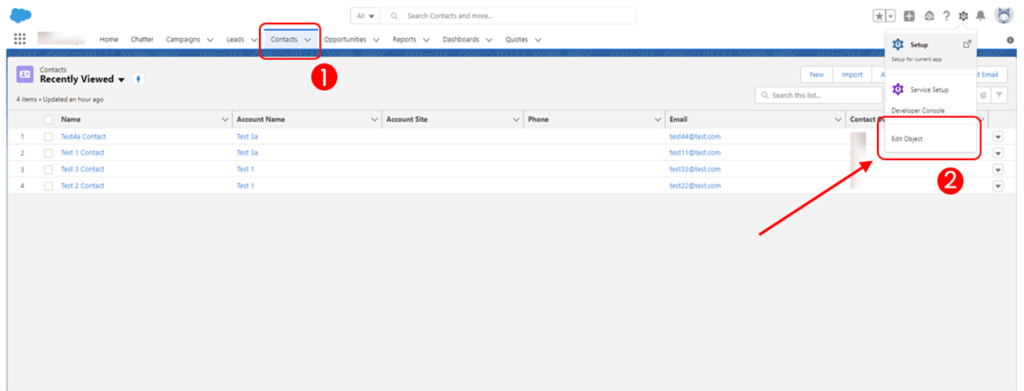Sort by the Email column header
This screenshot has width=1024, height=391.
click(678, 120)
